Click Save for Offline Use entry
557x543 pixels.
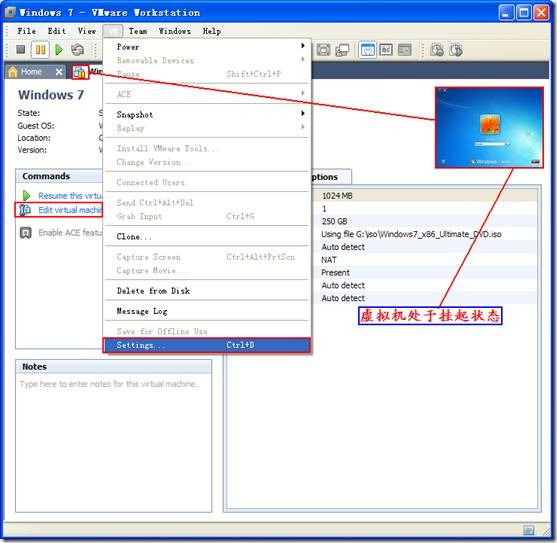[x=207, y=332]
